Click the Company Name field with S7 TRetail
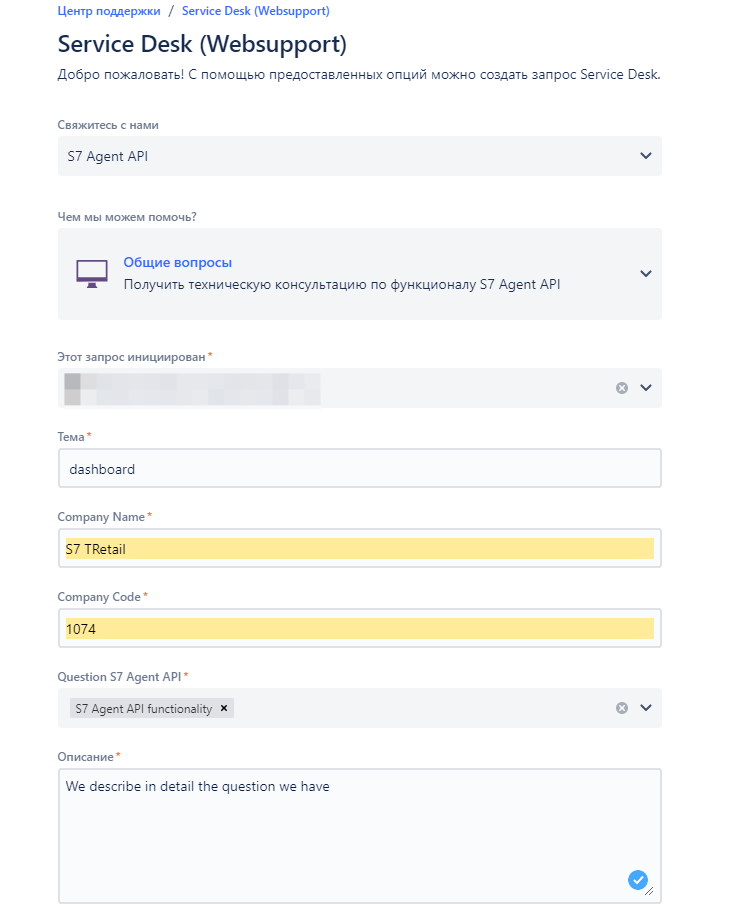Image resolution: width=737 pixels, height=914 pixels. point(360,548)
